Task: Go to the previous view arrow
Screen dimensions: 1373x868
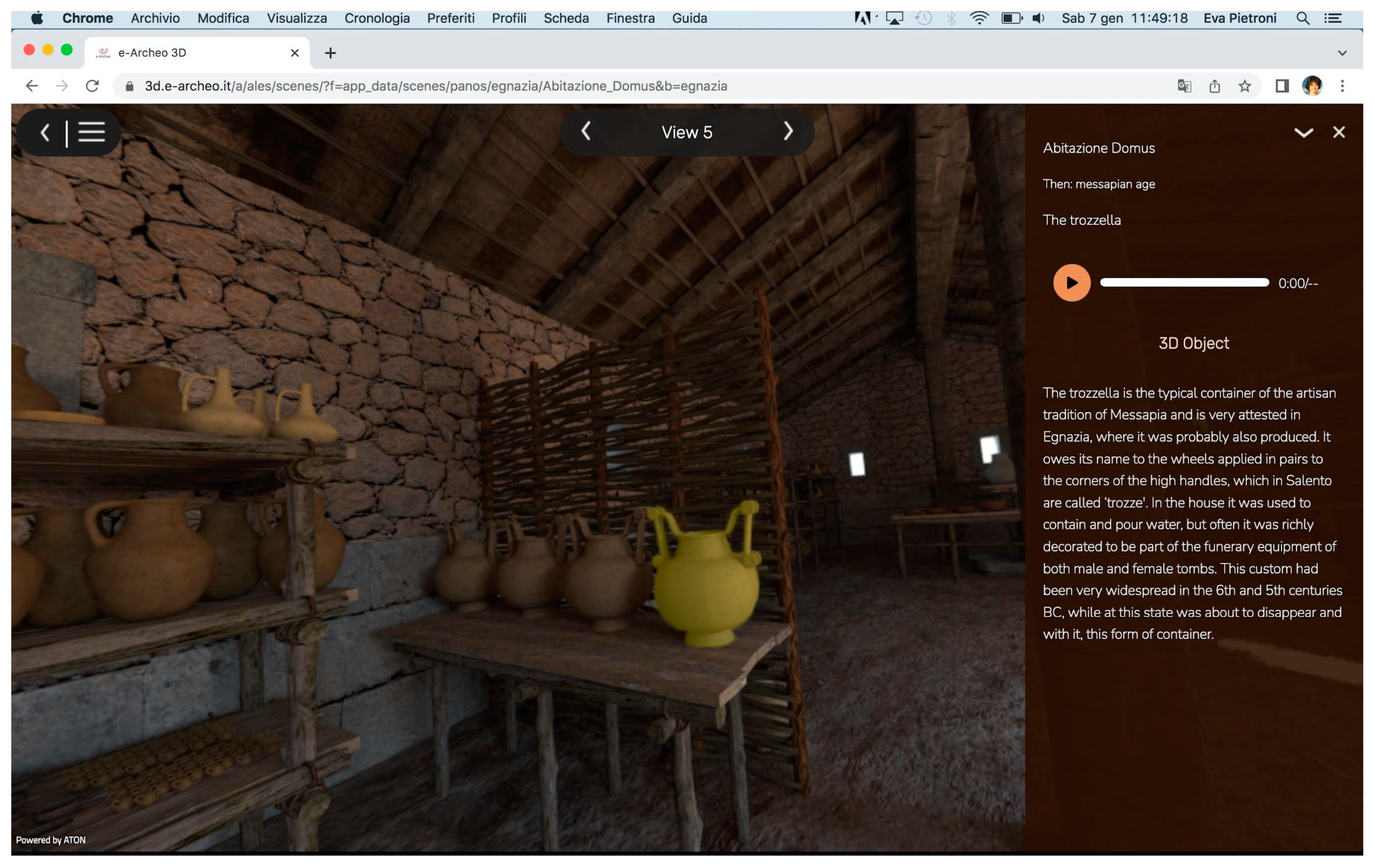Action: tap(586, 132)
